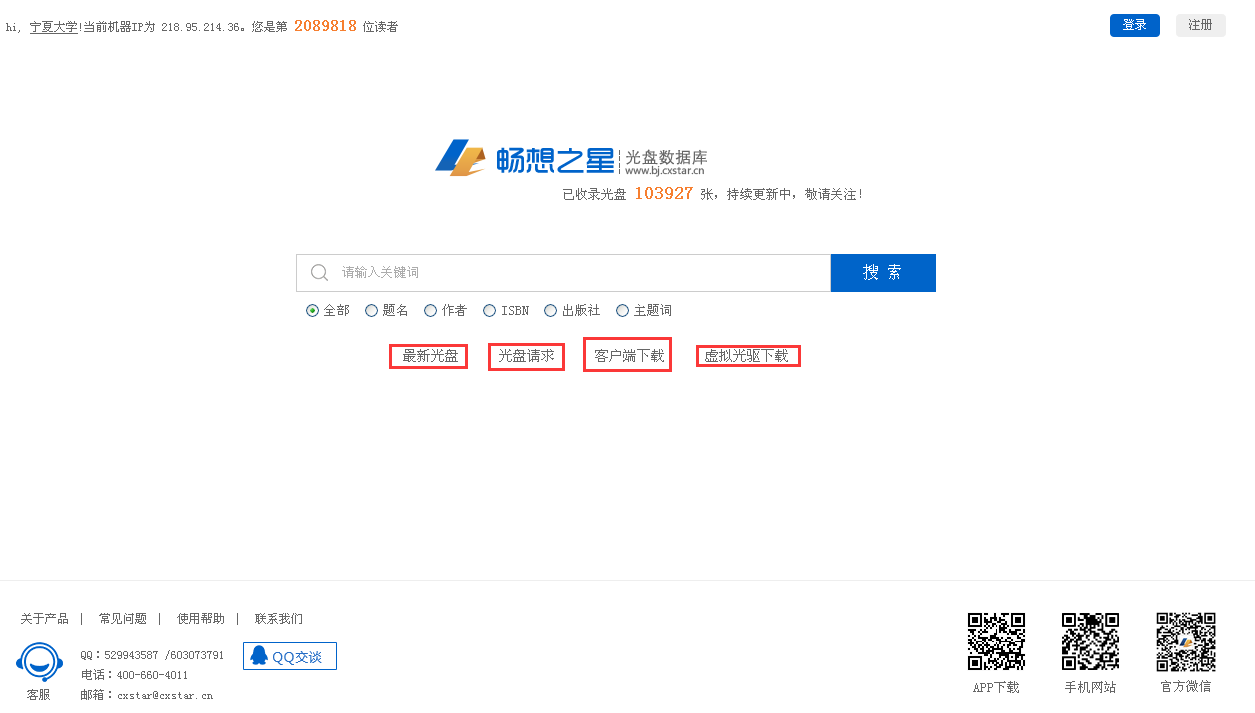
Task: Open the 客户端下载 link
Action: (628, 355)
